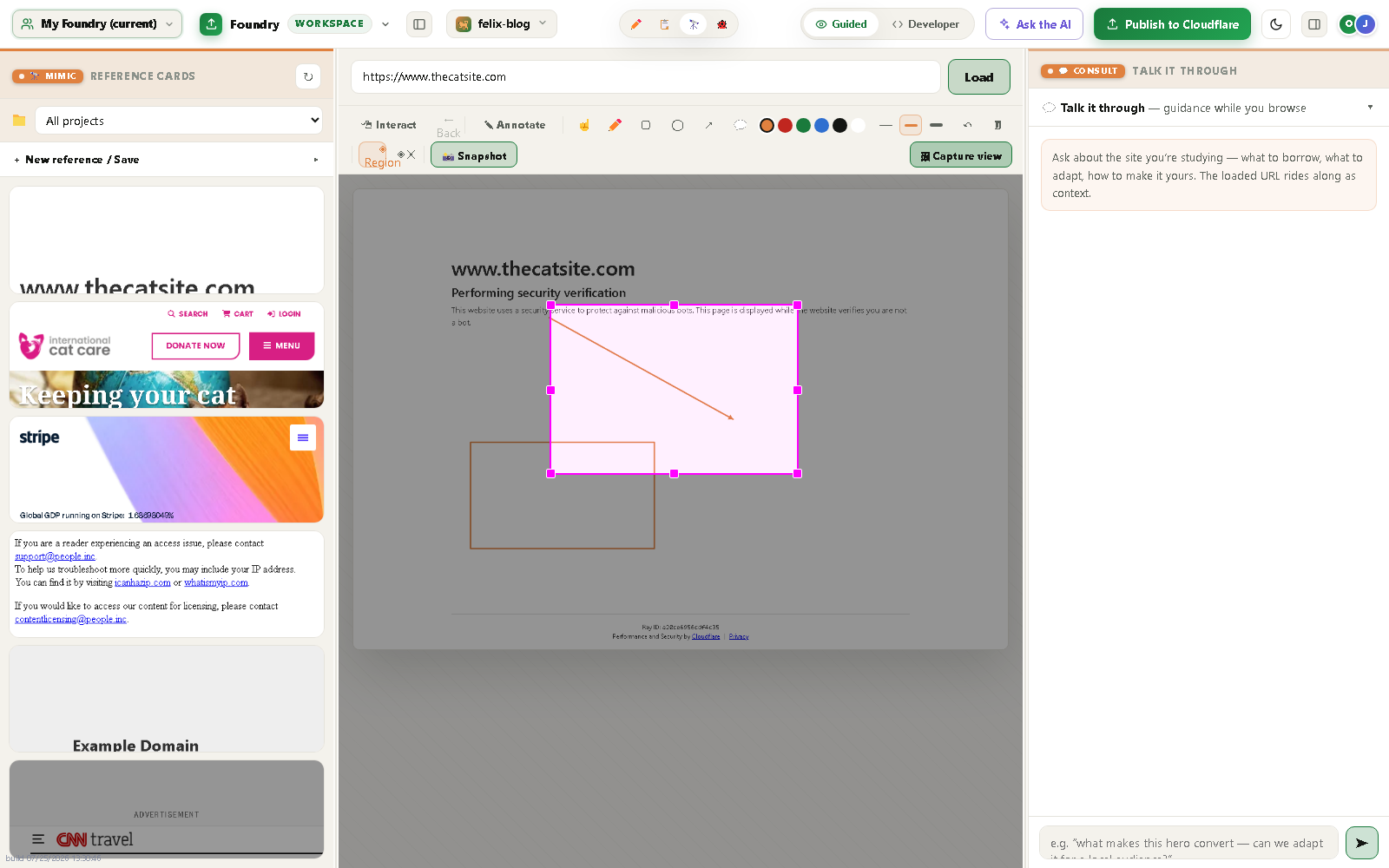Toggle dark mode with moon icon

[x=1276, y=24]
